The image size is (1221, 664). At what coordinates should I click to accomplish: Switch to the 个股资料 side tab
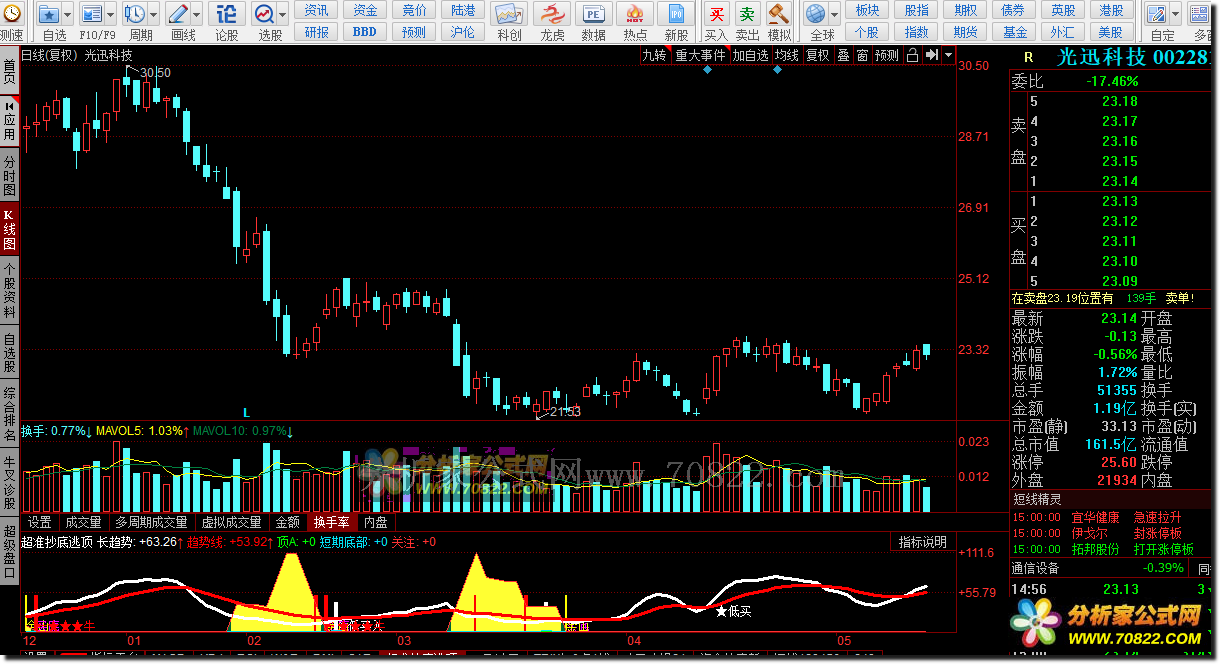[x=9, y=289]
